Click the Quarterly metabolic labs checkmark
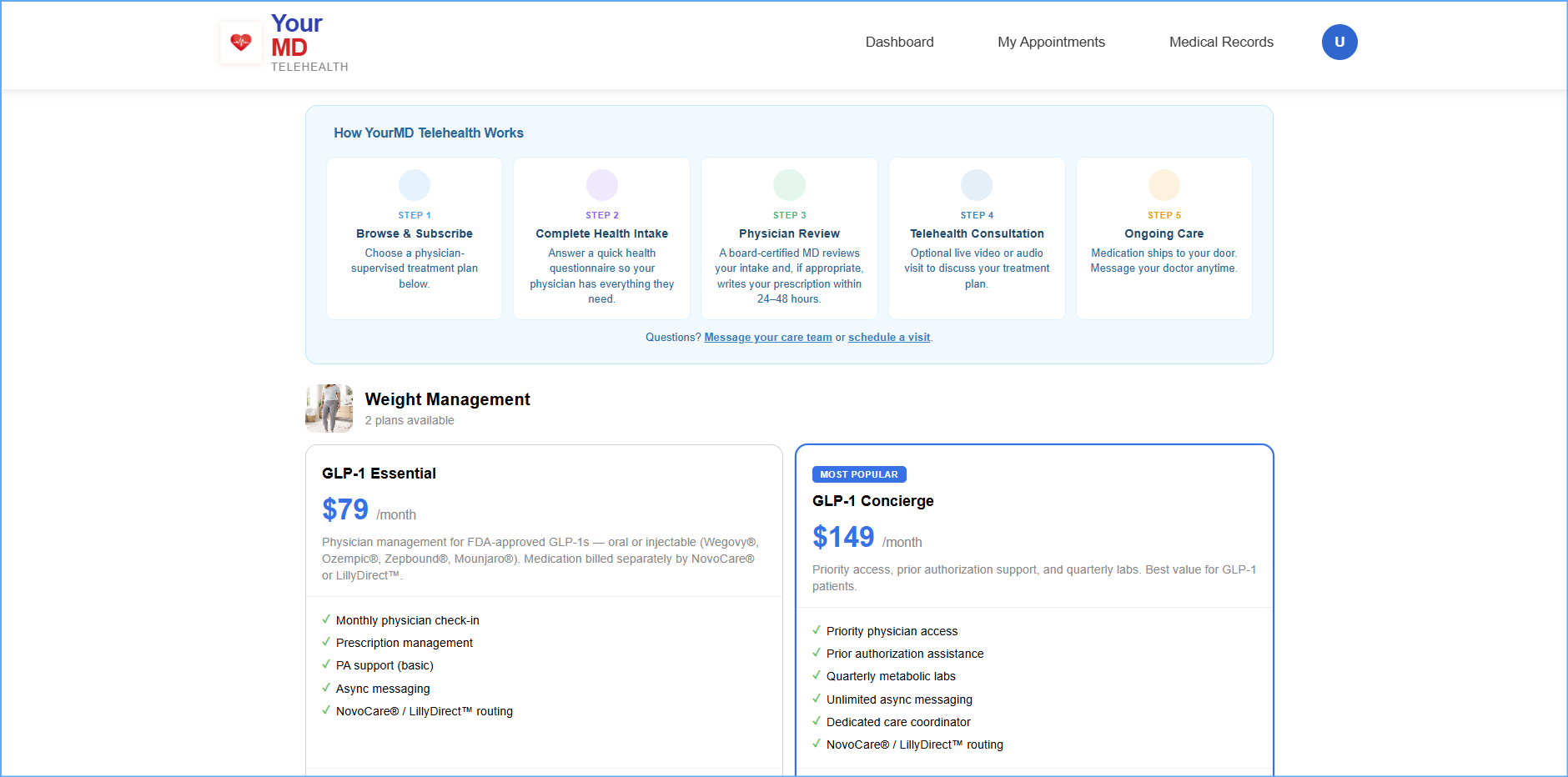Image resolution: width=1568 pixels, height=777 pixels. [817, 675]
